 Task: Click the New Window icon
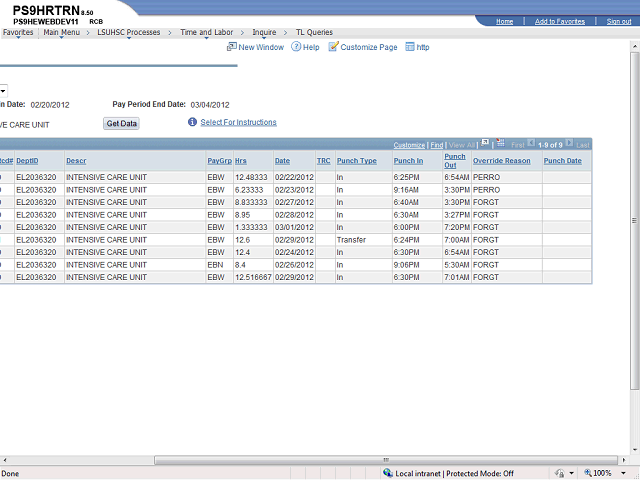point(232,47)
